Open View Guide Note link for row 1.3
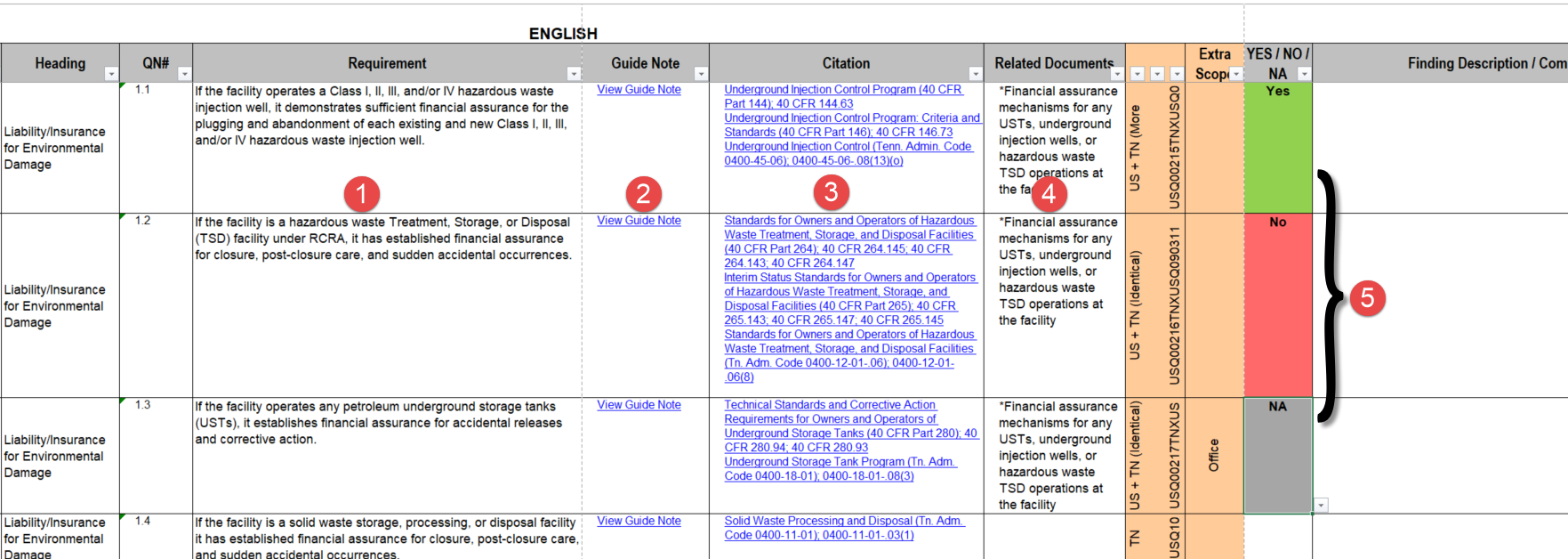The height and width of the screenshot is (559, 1568). pyautogui.click(x=639, y=405)
